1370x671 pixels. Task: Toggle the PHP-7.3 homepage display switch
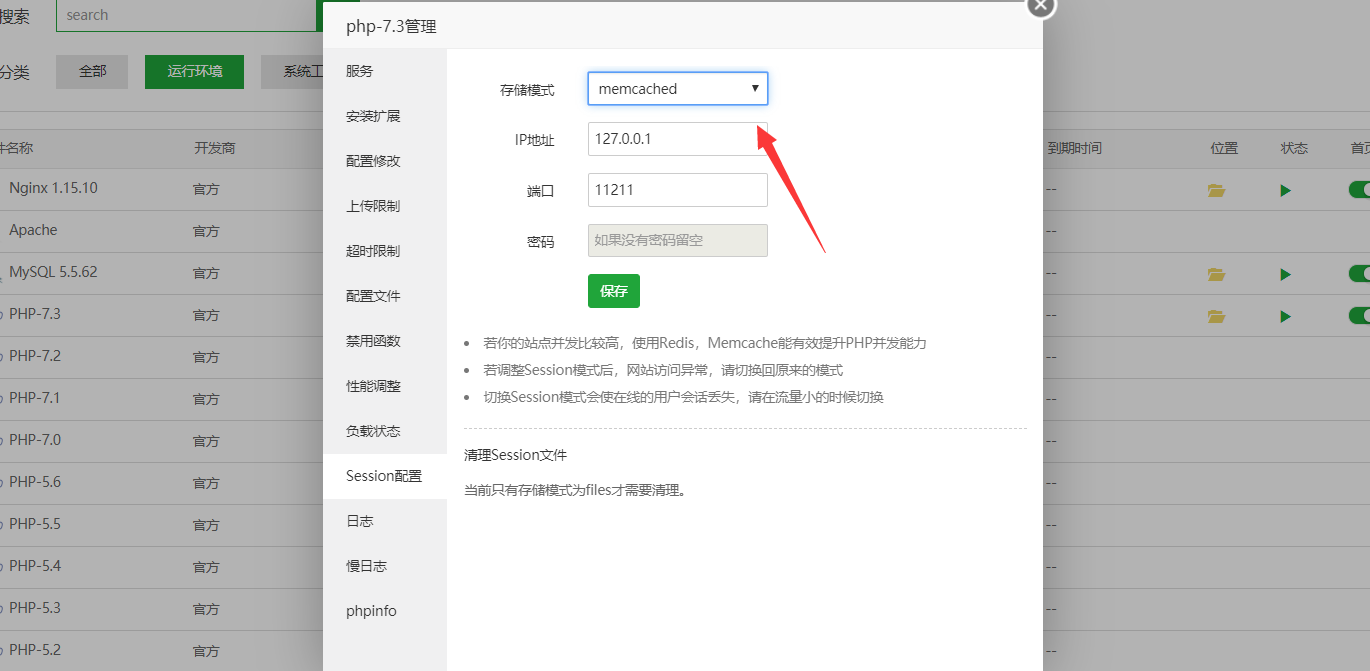(x=1360, y=315)
